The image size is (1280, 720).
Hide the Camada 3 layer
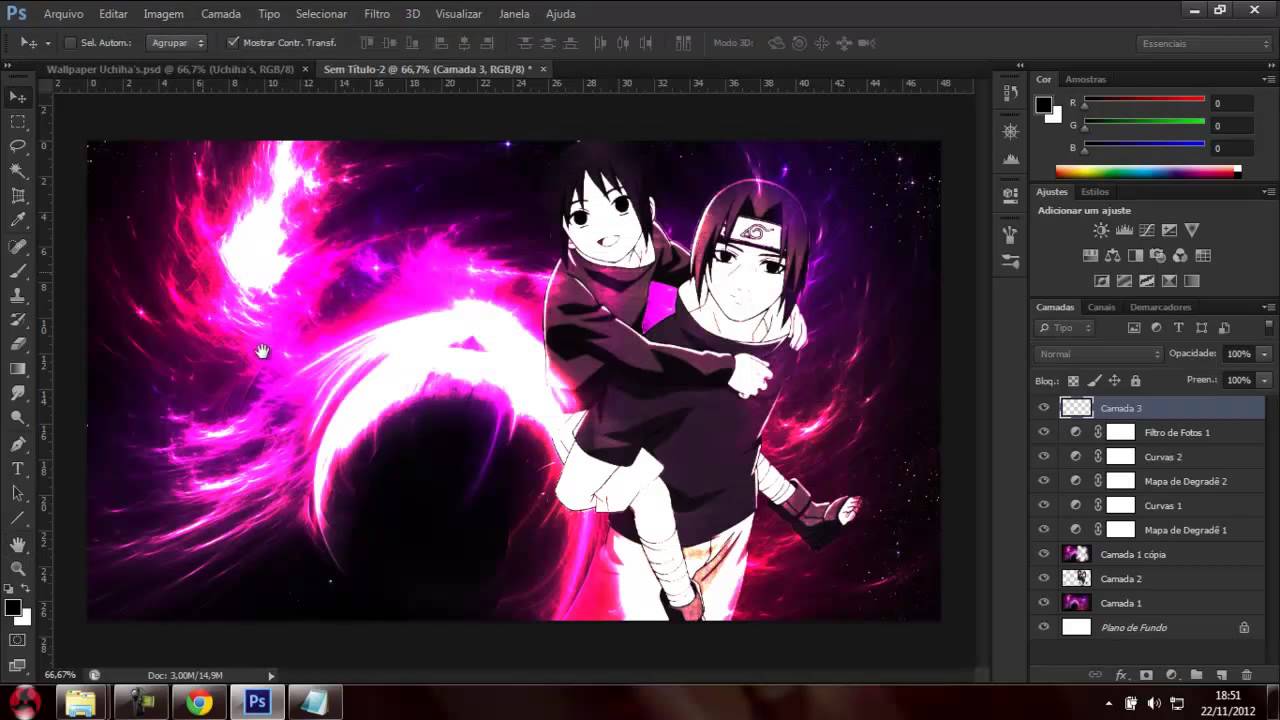(x=1044, y=408)
